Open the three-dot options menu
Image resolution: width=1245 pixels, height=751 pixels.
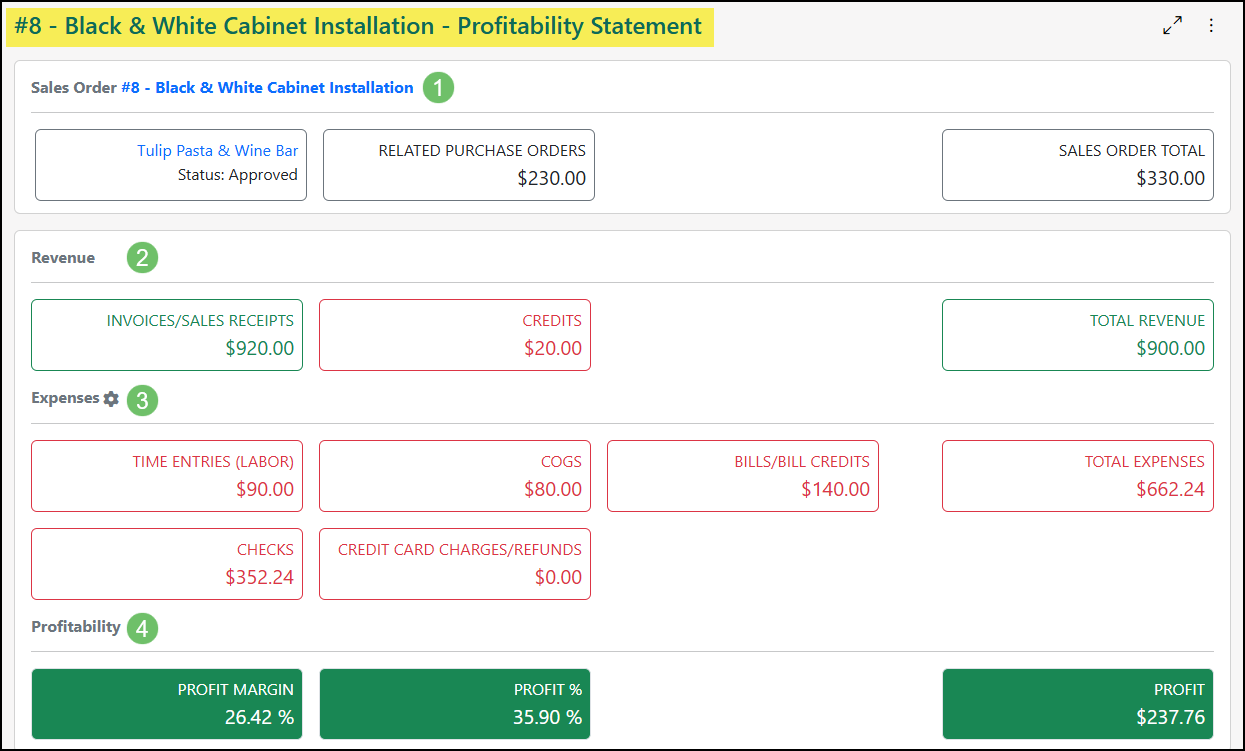(1211, 25)
